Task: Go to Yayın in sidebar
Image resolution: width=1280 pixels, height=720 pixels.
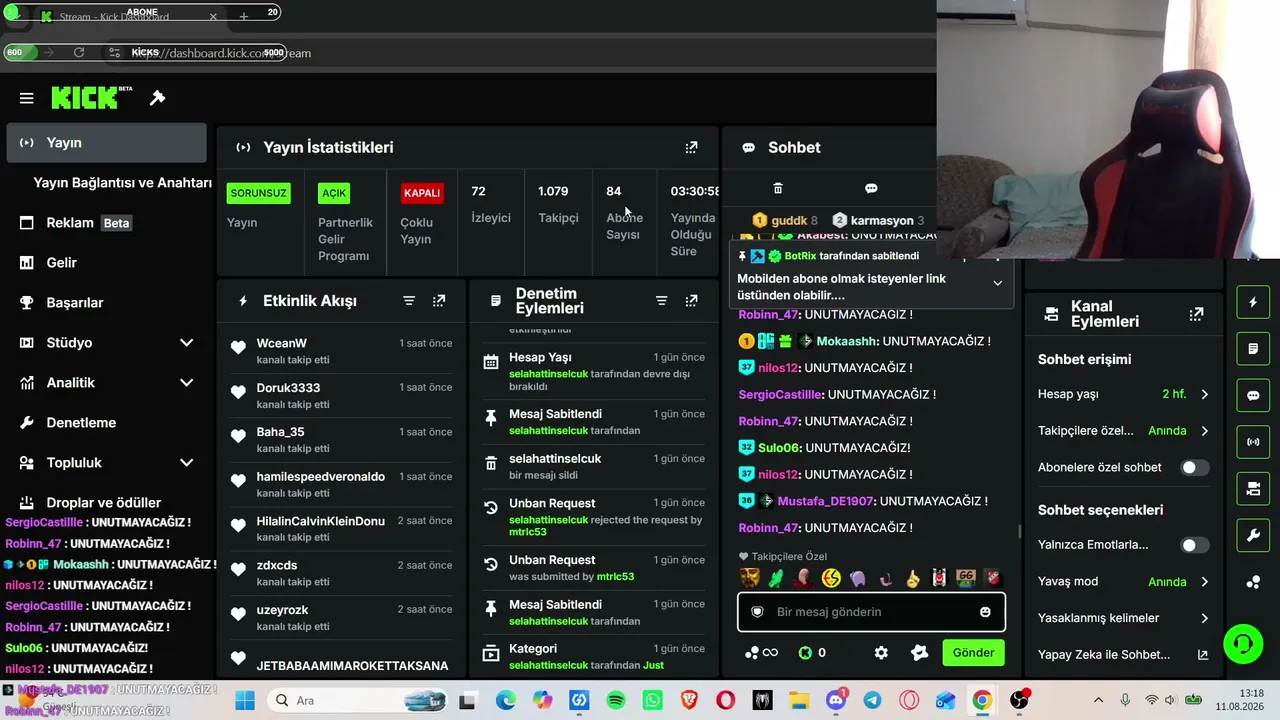Action: tap(107, 143)
